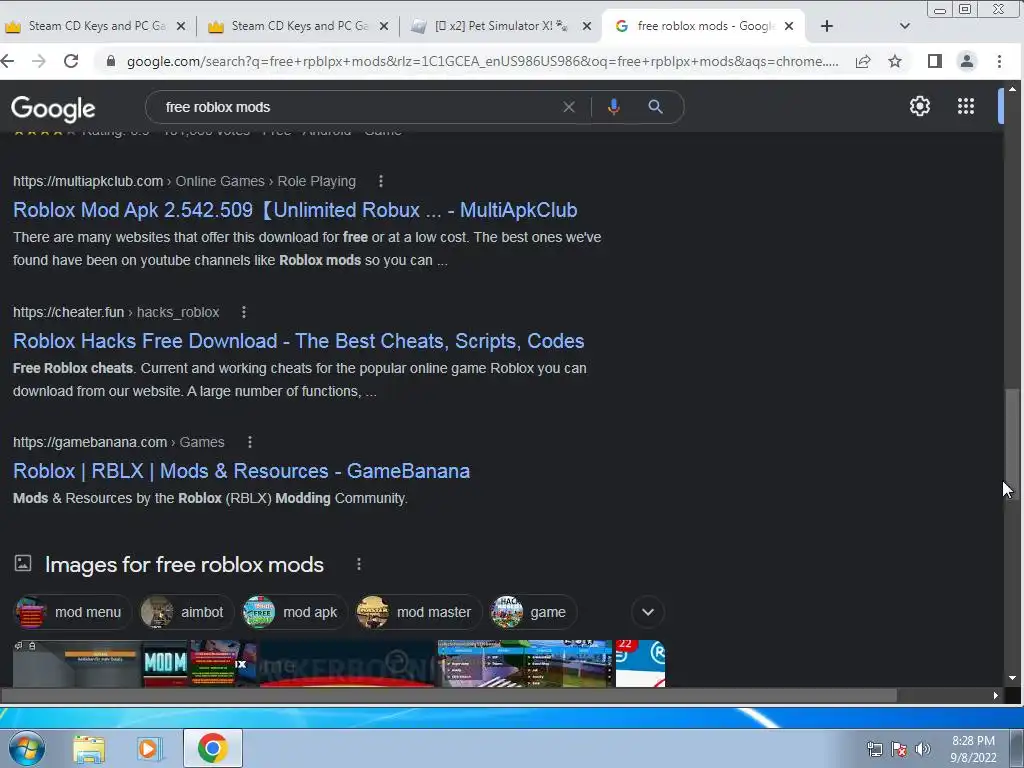Select the mod master image chip

tap(418, 612)
